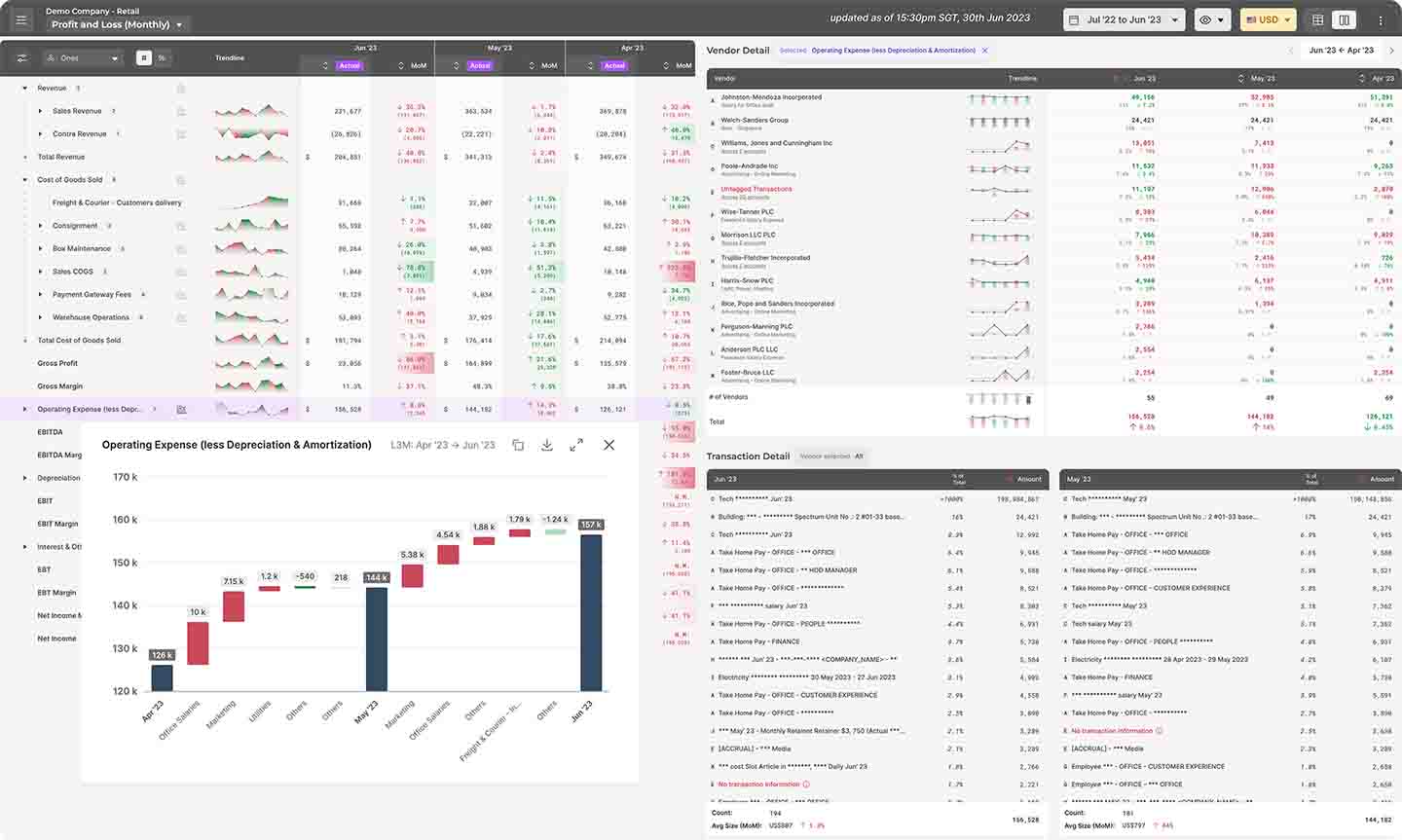This screenshot has width=1402, height=840.
Task: Close the Operating Expense chart popup
Action: click(609, 445)
